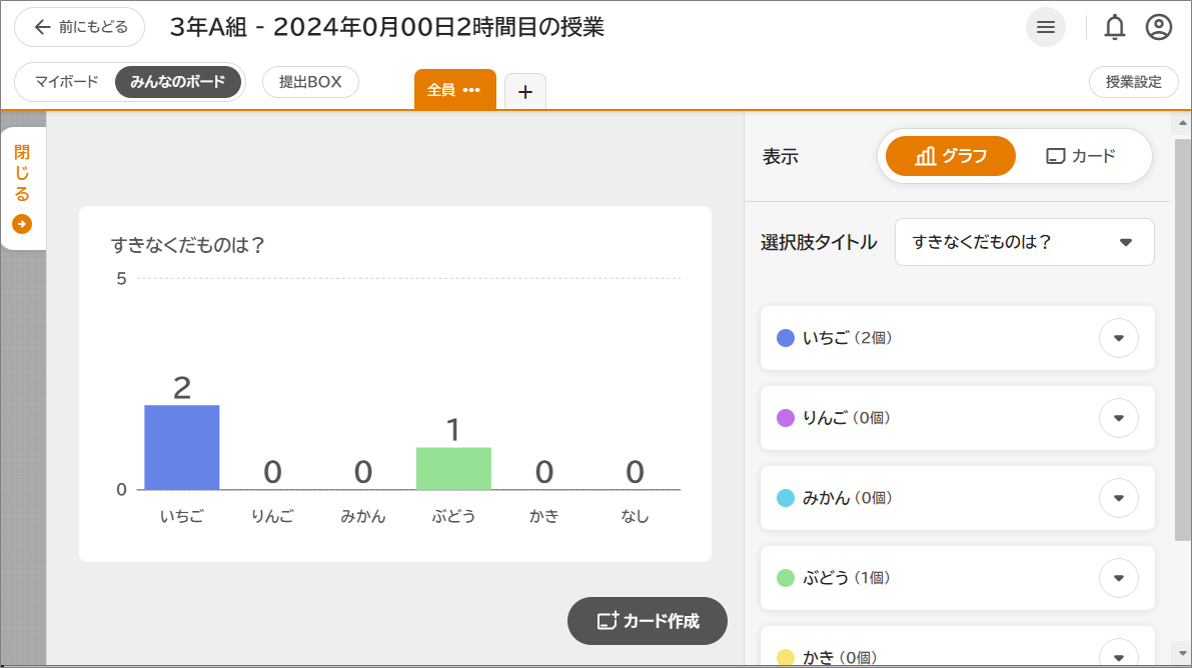The height and width of the screenshot is (668, 1192).
Task: Open the notifications bell
Action: click(x=1114, y=27)
